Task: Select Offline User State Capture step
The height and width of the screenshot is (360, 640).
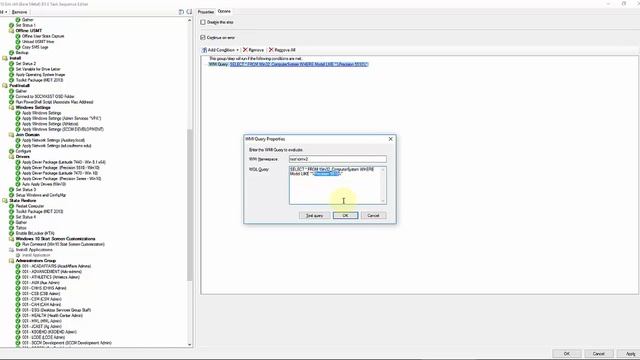Action: click(x=43, y=36)
